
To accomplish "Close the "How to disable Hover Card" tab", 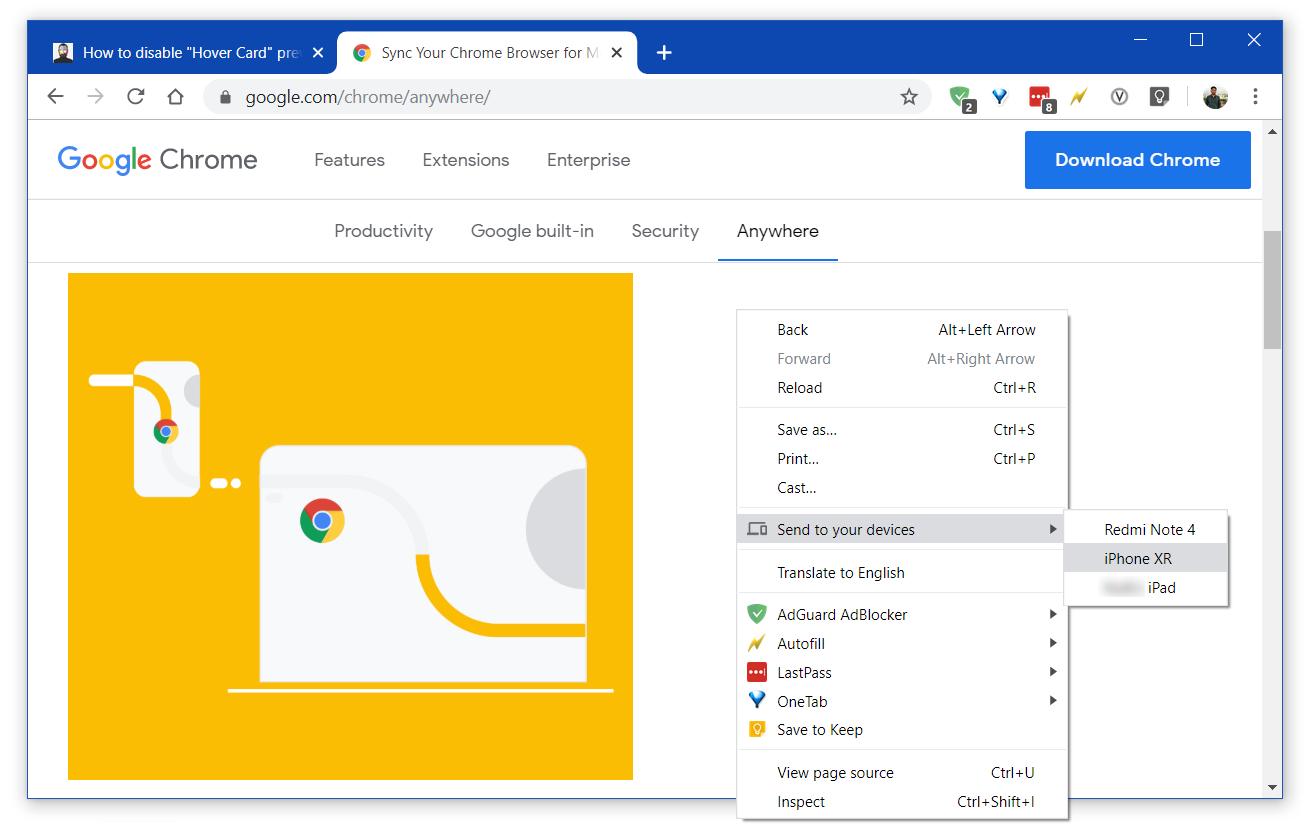I will [x=318, y=53].
